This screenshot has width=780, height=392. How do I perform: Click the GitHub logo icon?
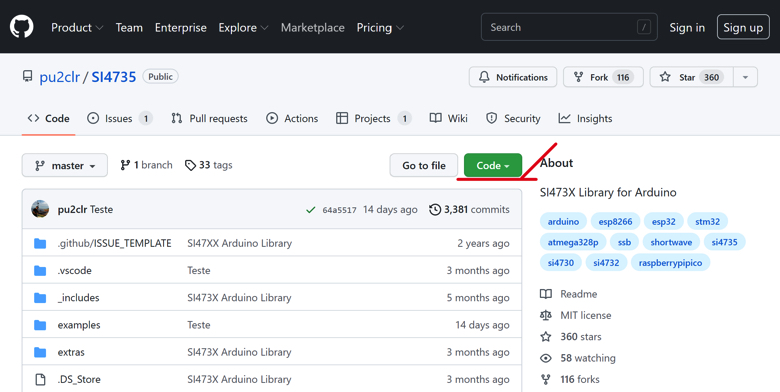point(21,27)
